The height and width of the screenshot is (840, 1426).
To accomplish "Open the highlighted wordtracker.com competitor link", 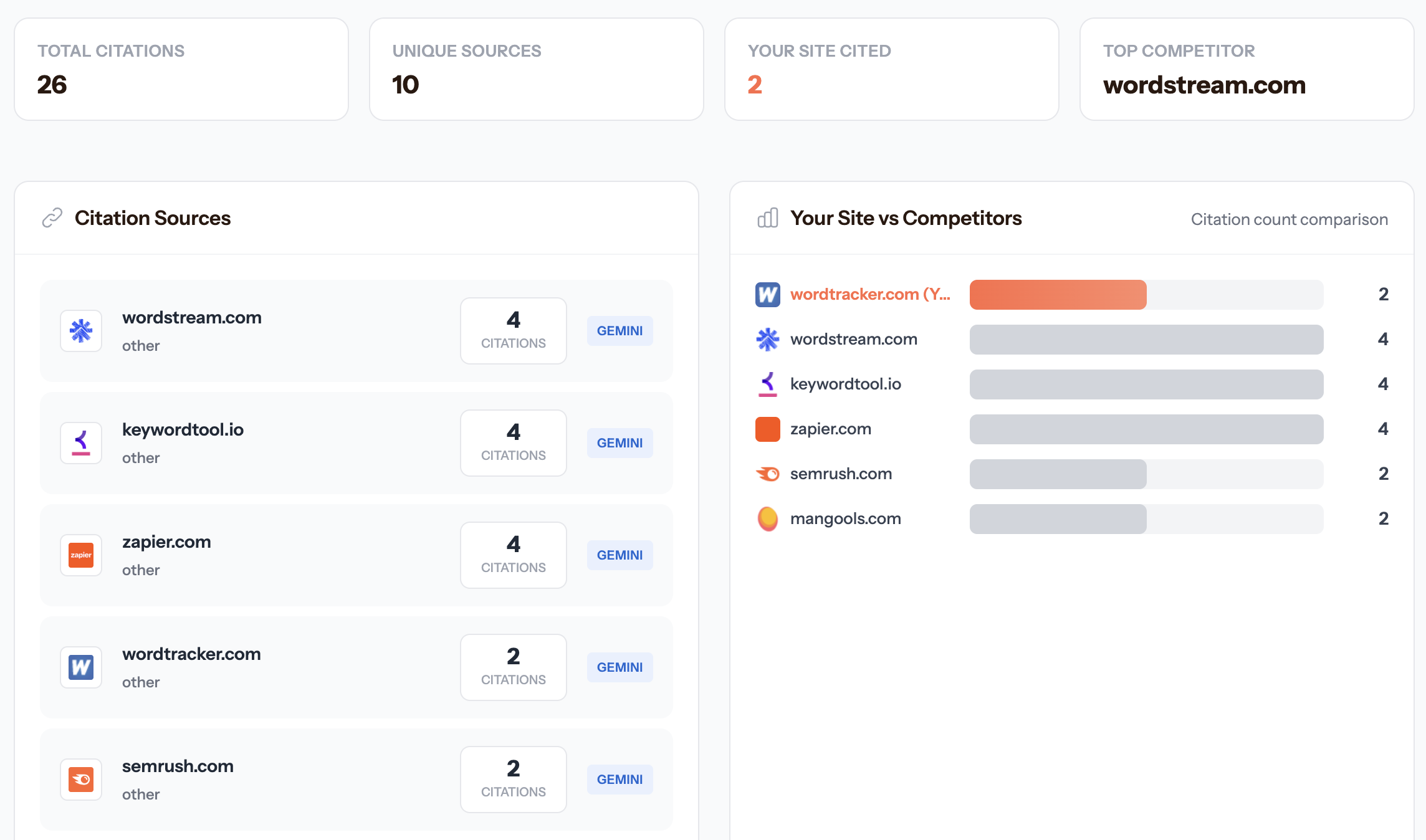I will click(x=870, y=294).
